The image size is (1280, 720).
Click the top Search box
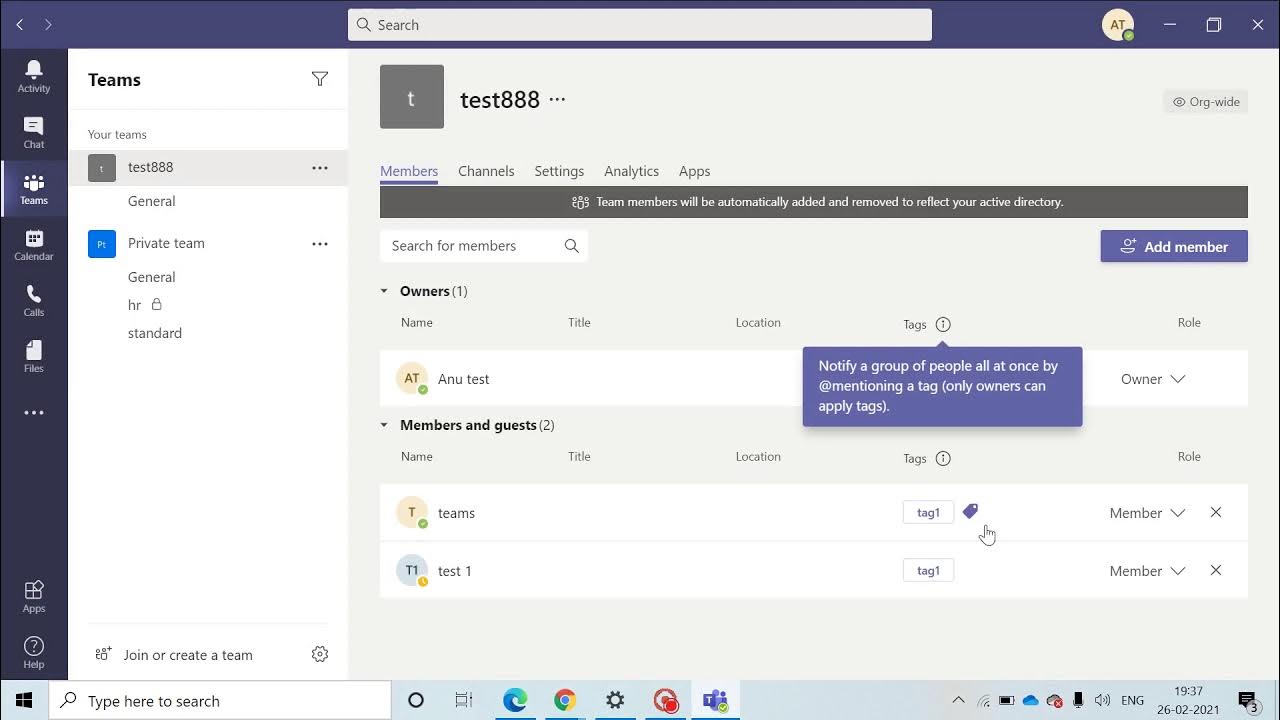click(640, 25)
